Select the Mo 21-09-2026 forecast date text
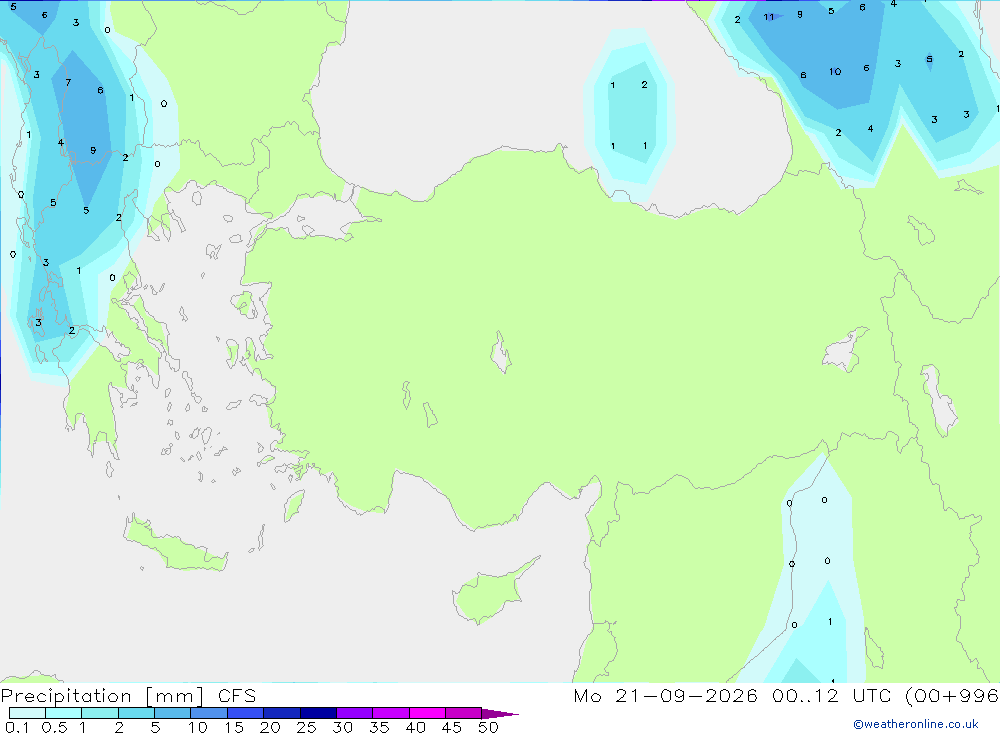1000x733 pixels. (x=666, y=695)
